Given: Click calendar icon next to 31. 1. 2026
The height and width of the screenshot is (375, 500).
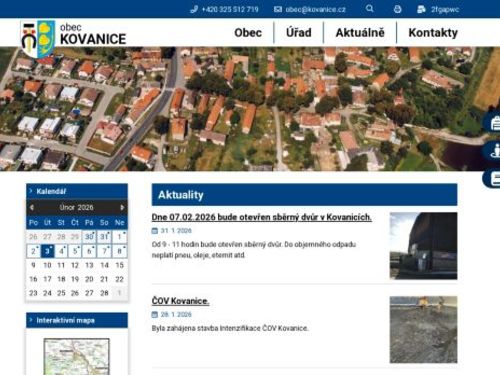Looking at the screenshot, I should coord(154,231).
